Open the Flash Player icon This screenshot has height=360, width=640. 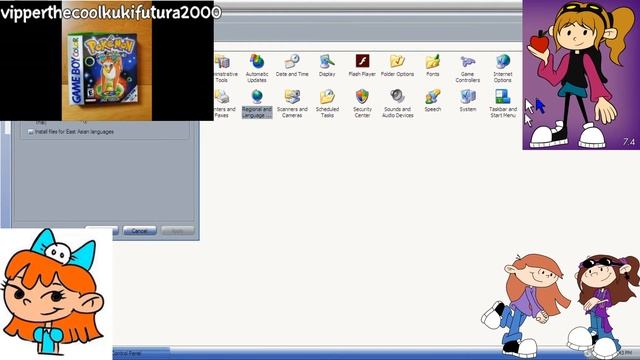pos(362,65)
